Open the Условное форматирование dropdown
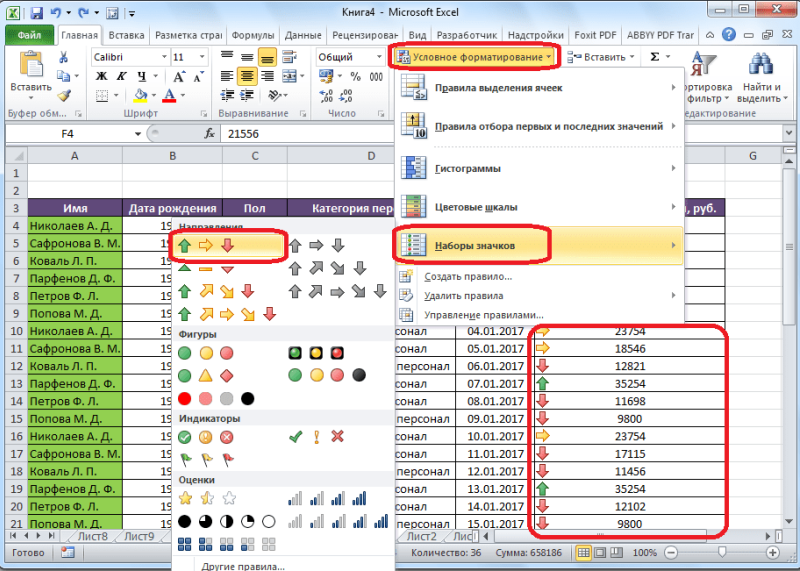Viewport: 800px width, 571px height. [474, 57]
